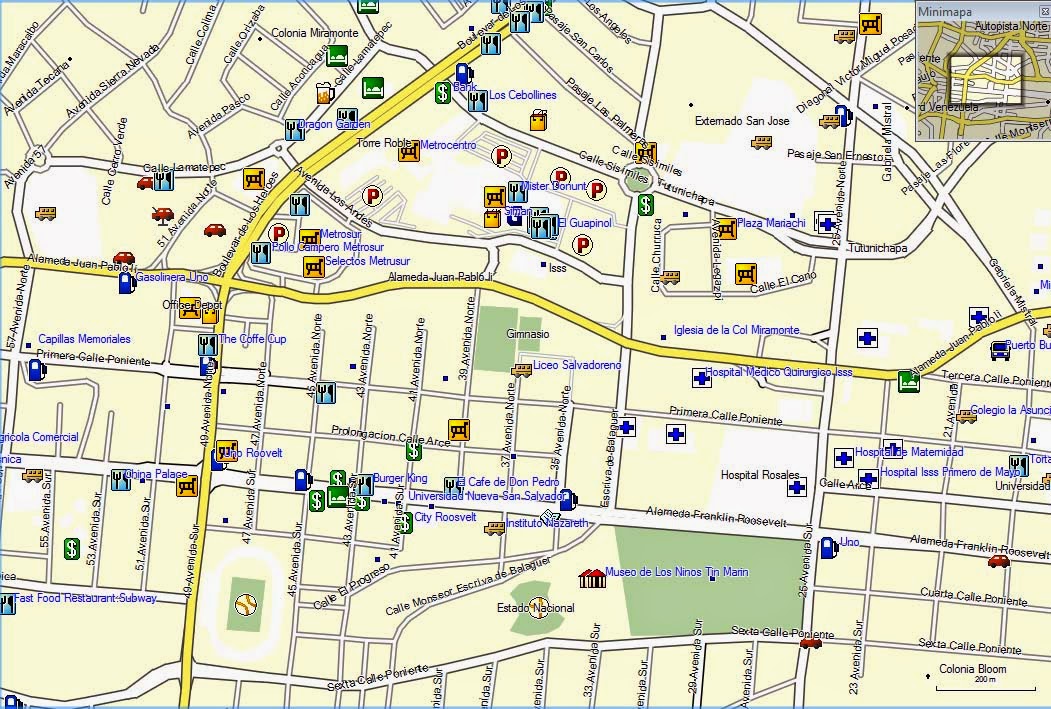Click the Museo de Los Ninos museum icon
This screenshot has height=709, width=1051.
click(x=592, y=579)
